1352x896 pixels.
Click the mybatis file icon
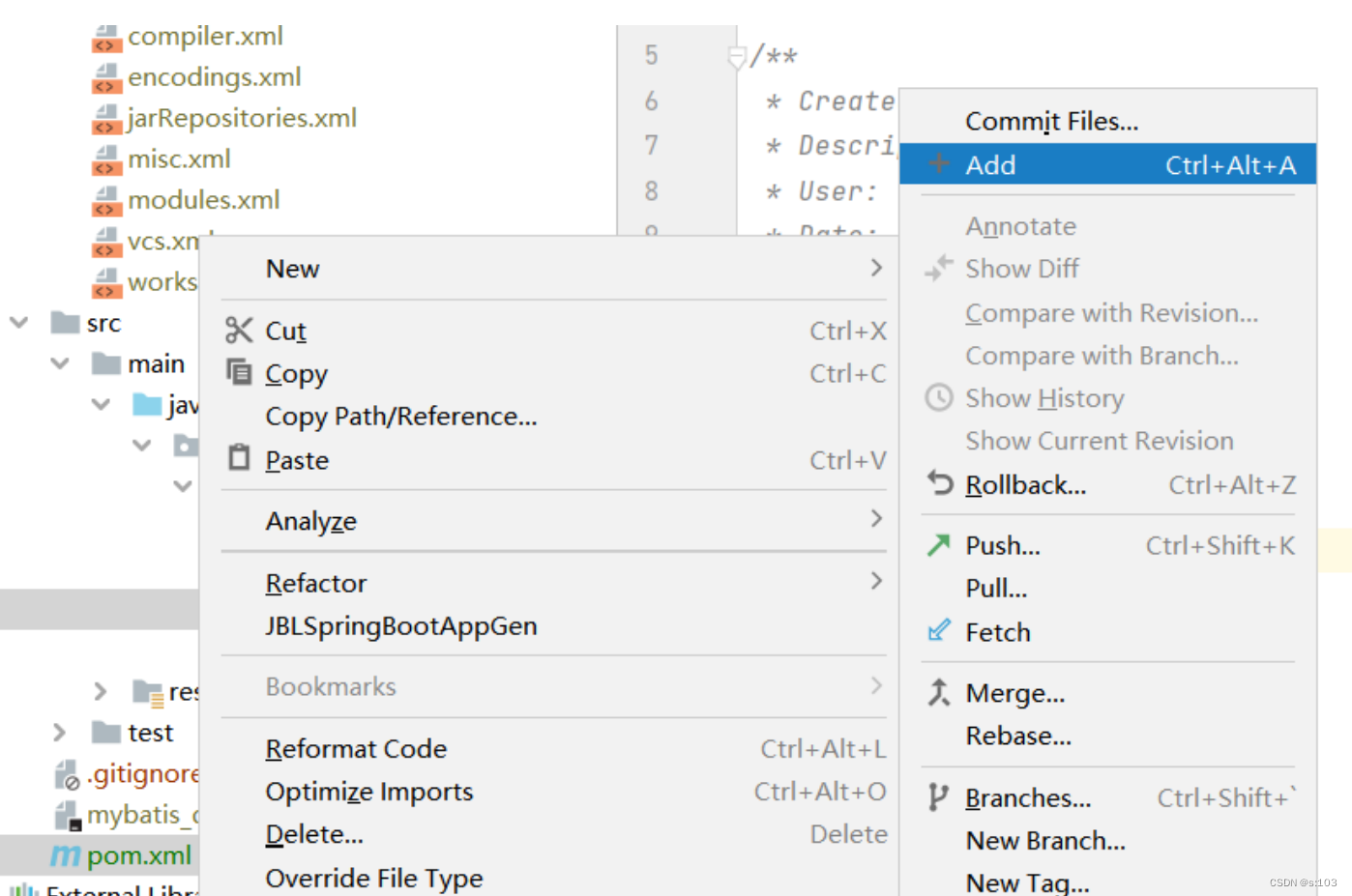point(66,815)
